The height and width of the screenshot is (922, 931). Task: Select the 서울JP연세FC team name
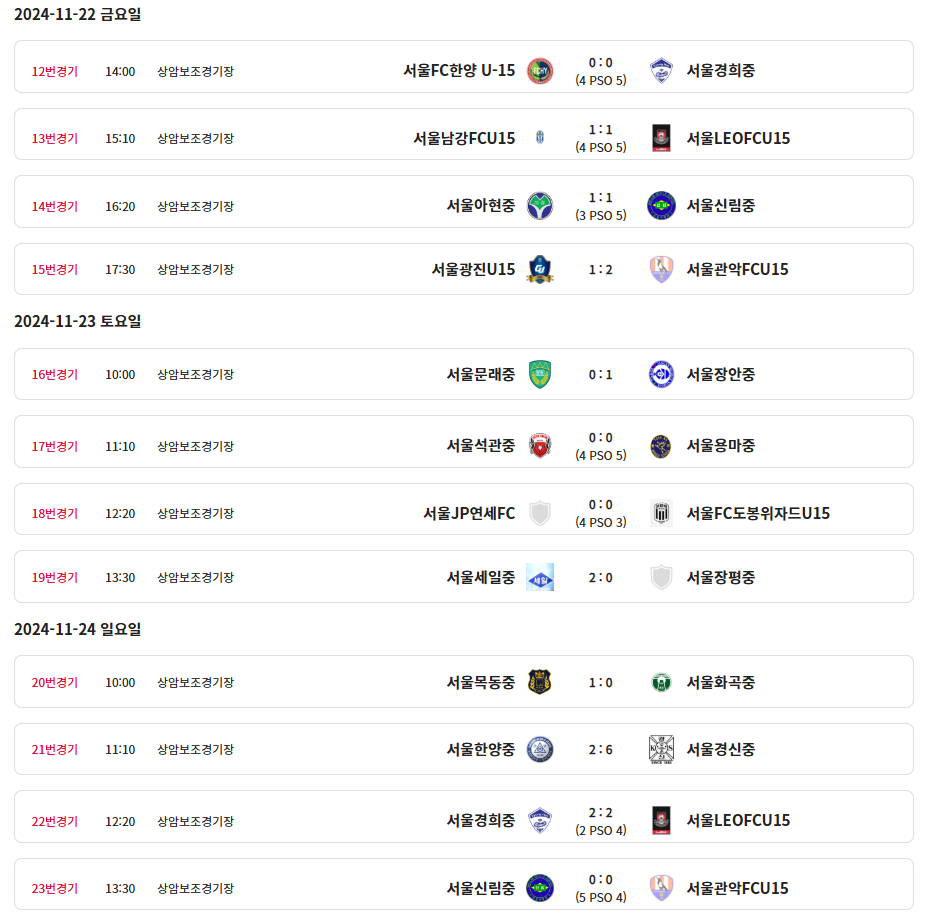469,513
